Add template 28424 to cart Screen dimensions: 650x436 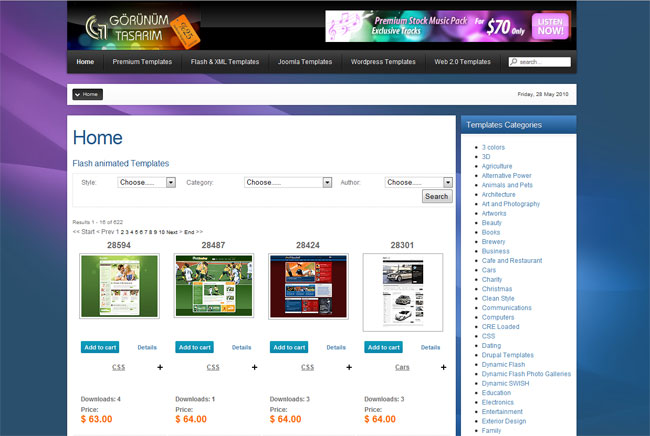coord(289,347)
